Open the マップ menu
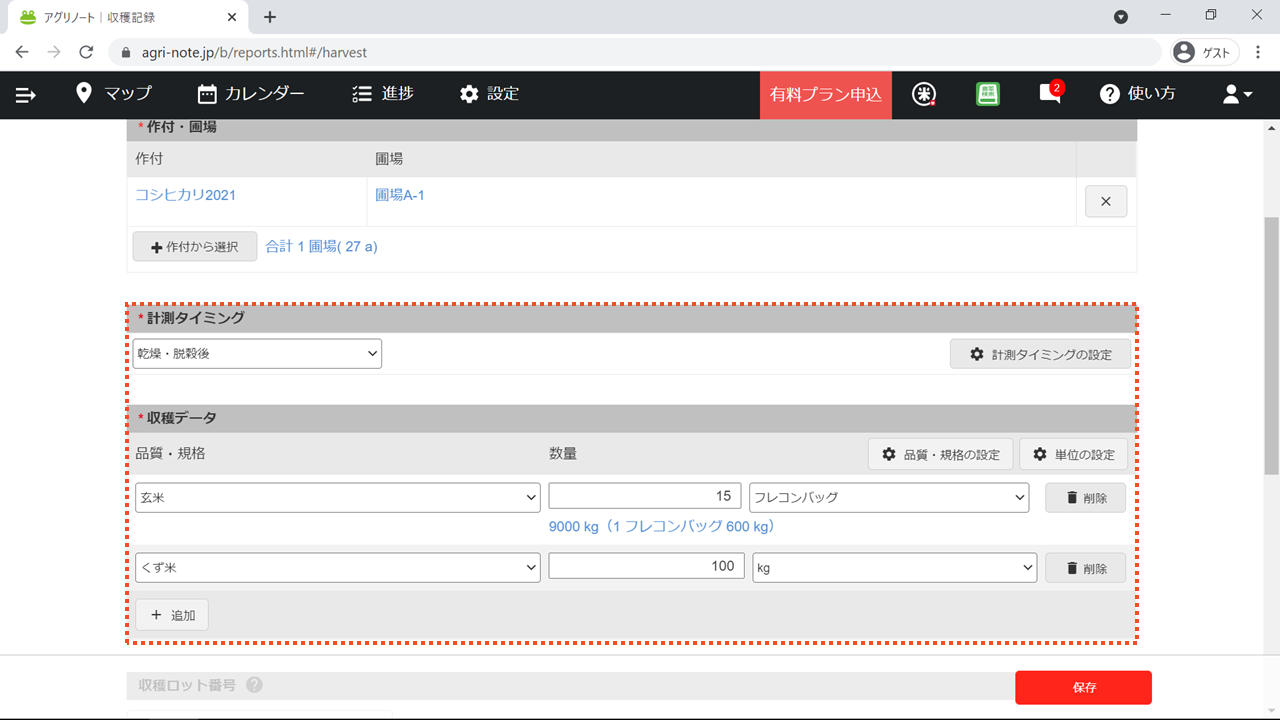This screenshot has height=720, width=1280. point(114,94)
